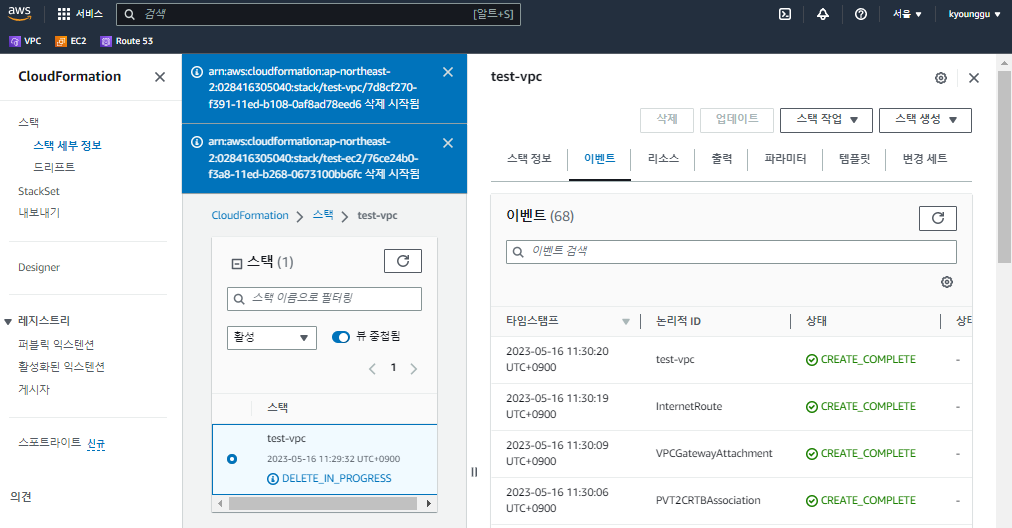Switch to the template tab
Viewport: 1012px width, 528px height.
pyautogui.click(x=855, y=159)
